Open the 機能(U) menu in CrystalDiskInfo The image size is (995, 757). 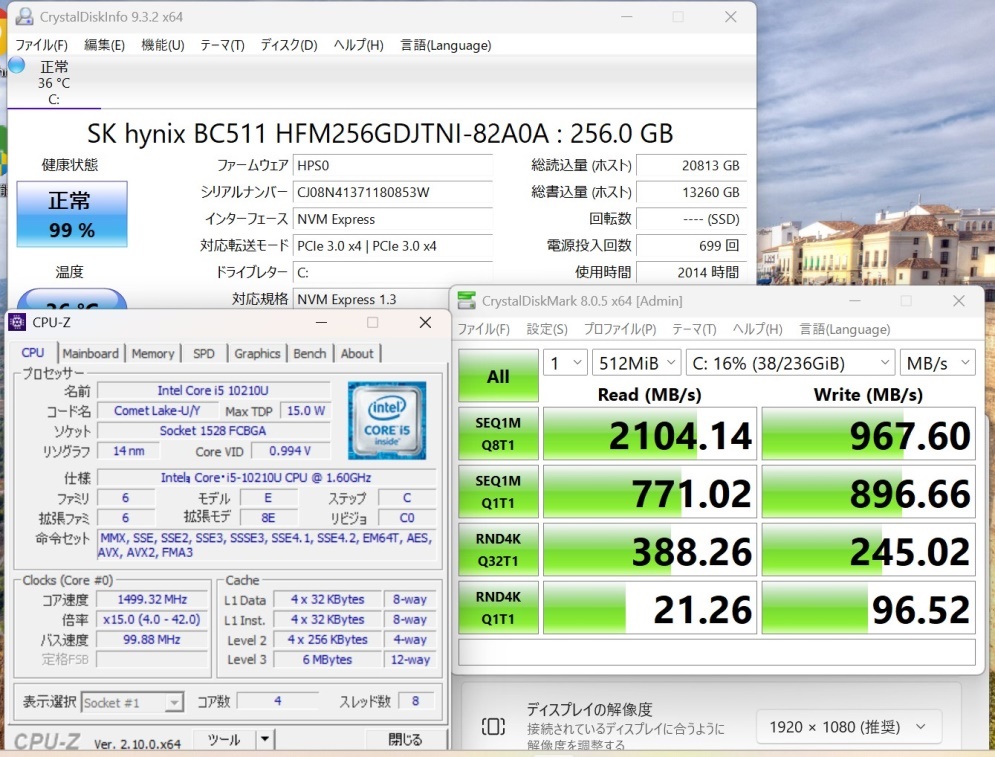pyautogui.click(x=162, y=45)
